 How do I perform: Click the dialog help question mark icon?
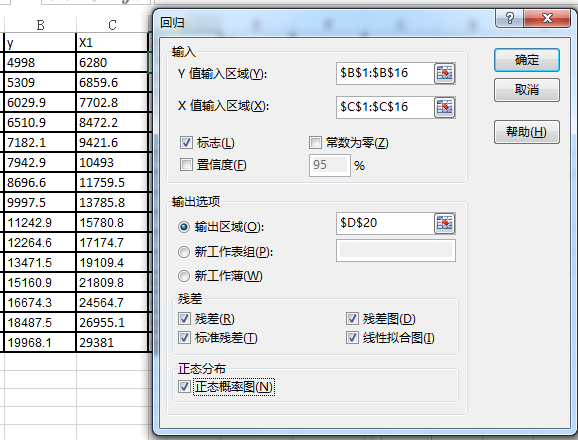[509, 18]
